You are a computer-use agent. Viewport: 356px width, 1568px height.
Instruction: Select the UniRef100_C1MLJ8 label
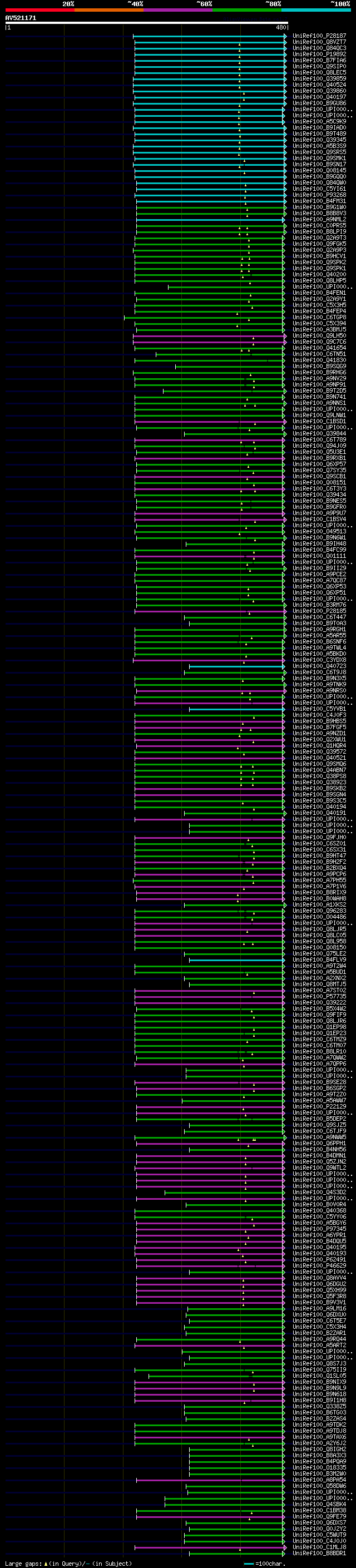(319, 1547)
